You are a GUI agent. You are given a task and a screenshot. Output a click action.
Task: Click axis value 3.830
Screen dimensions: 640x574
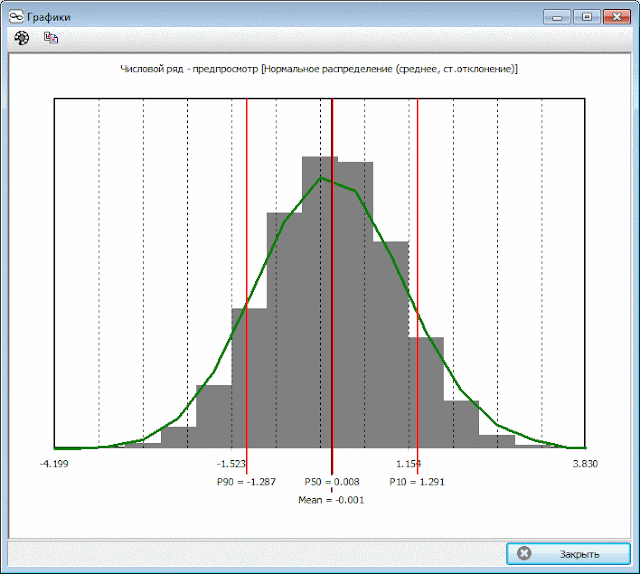(x=585, y=464)
